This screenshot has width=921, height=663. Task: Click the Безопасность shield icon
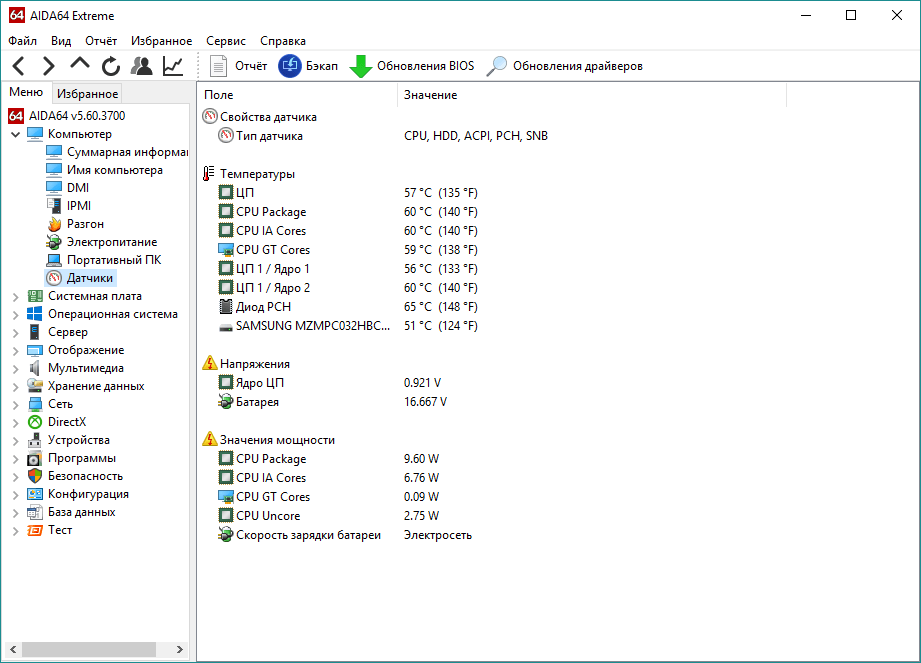pyautogui.click(x=35, y=476)
